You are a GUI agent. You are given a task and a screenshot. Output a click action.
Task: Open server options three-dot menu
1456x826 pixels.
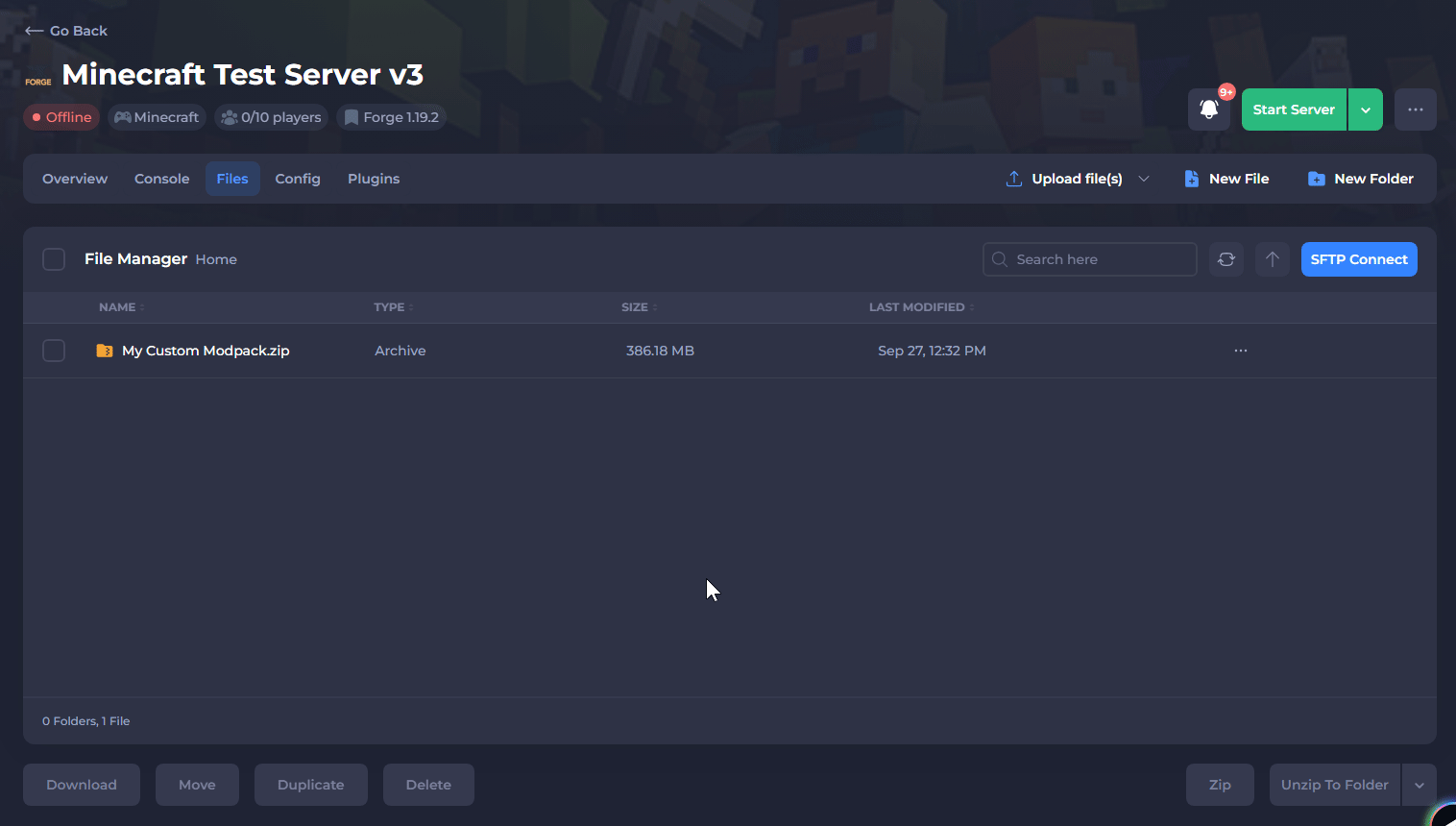[1416, 109]
